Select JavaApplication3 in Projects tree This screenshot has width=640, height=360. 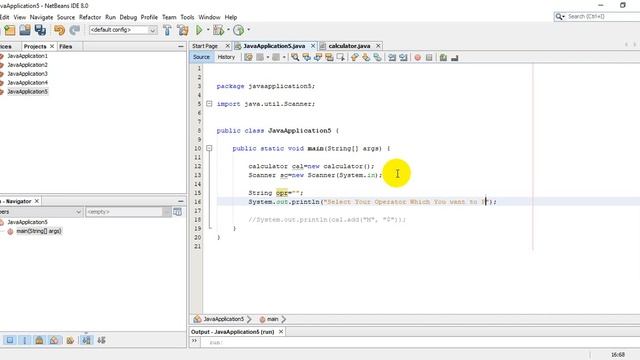point(27,73)
